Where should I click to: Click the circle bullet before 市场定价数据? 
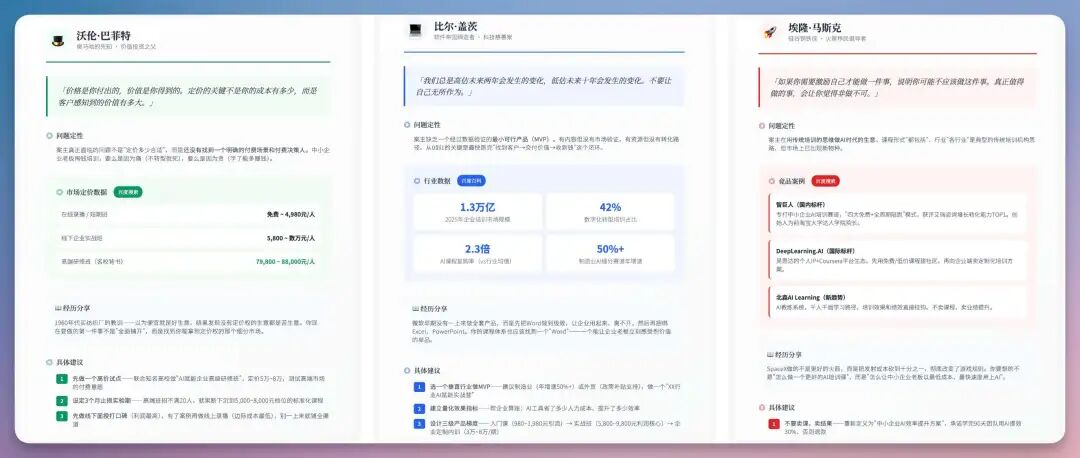[59, 192]
